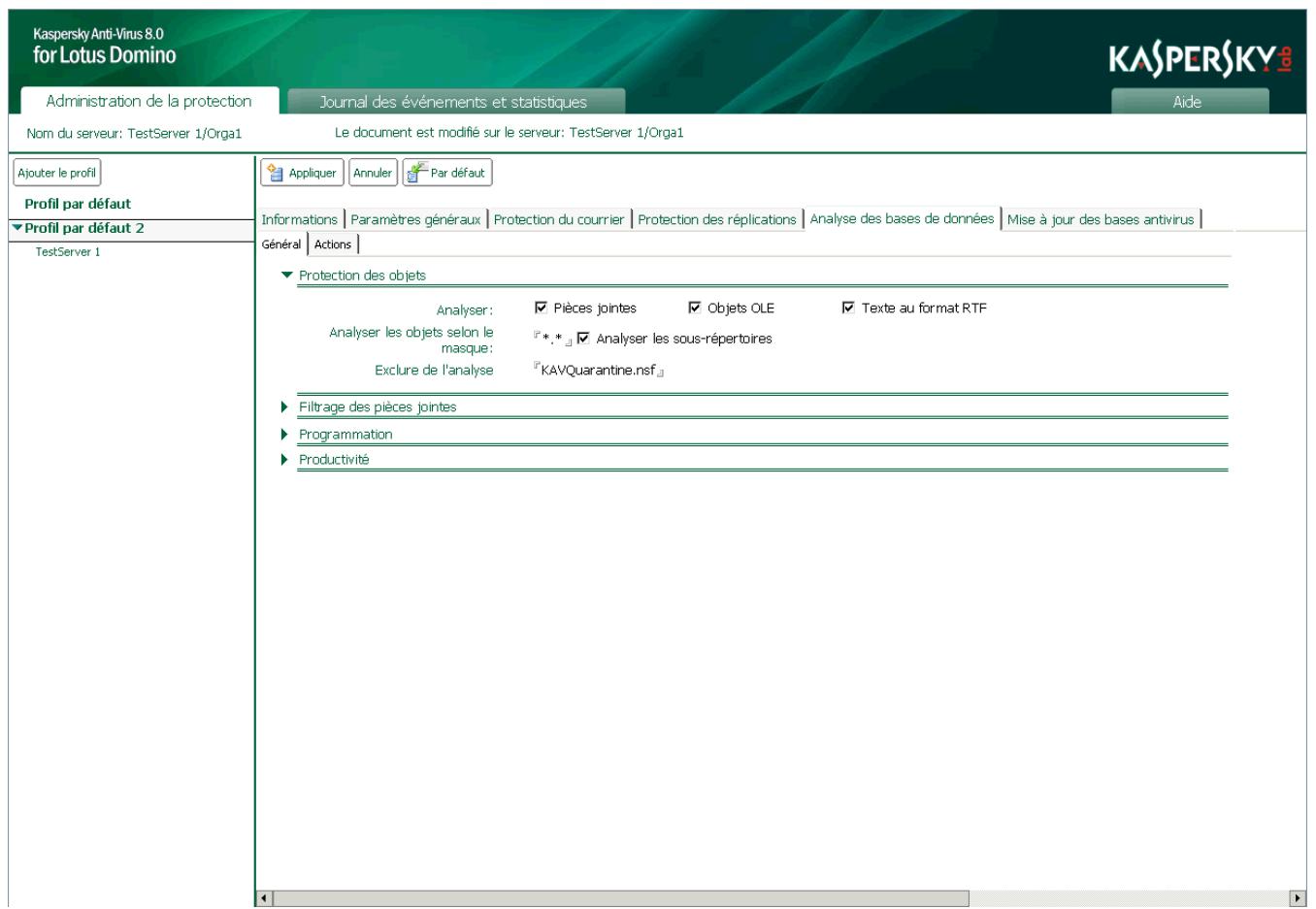Click the horizontal scrollbar left arrow
Image resolution: width=1316 pixels, height=909 pixels.
[265, 898]
